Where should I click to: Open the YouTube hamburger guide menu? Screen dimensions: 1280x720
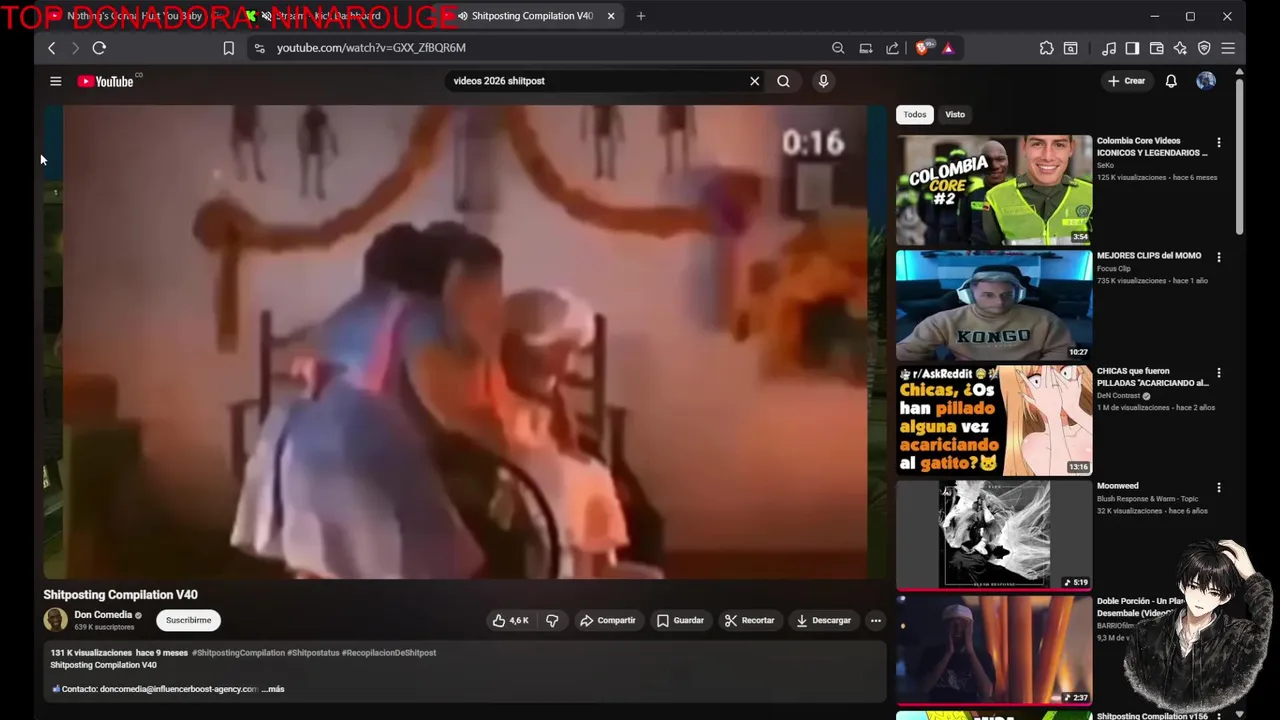pos(56,81)
